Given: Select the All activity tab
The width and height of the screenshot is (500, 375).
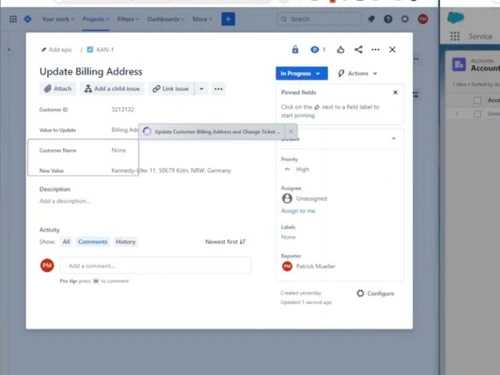Looking at the screenshot, I should coord(66,242).
